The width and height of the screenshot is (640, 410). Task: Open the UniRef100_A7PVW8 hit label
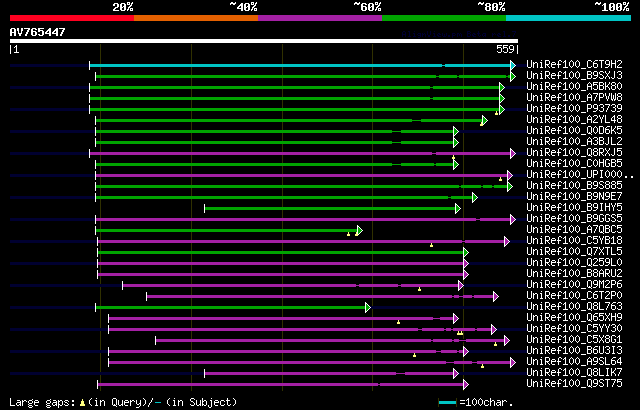coord(574,97)
